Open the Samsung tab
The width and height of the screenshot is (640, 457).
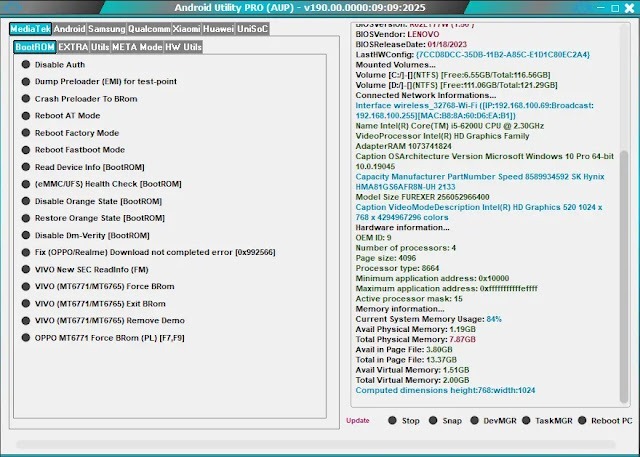pyautogui.click(x=105, y=29)
